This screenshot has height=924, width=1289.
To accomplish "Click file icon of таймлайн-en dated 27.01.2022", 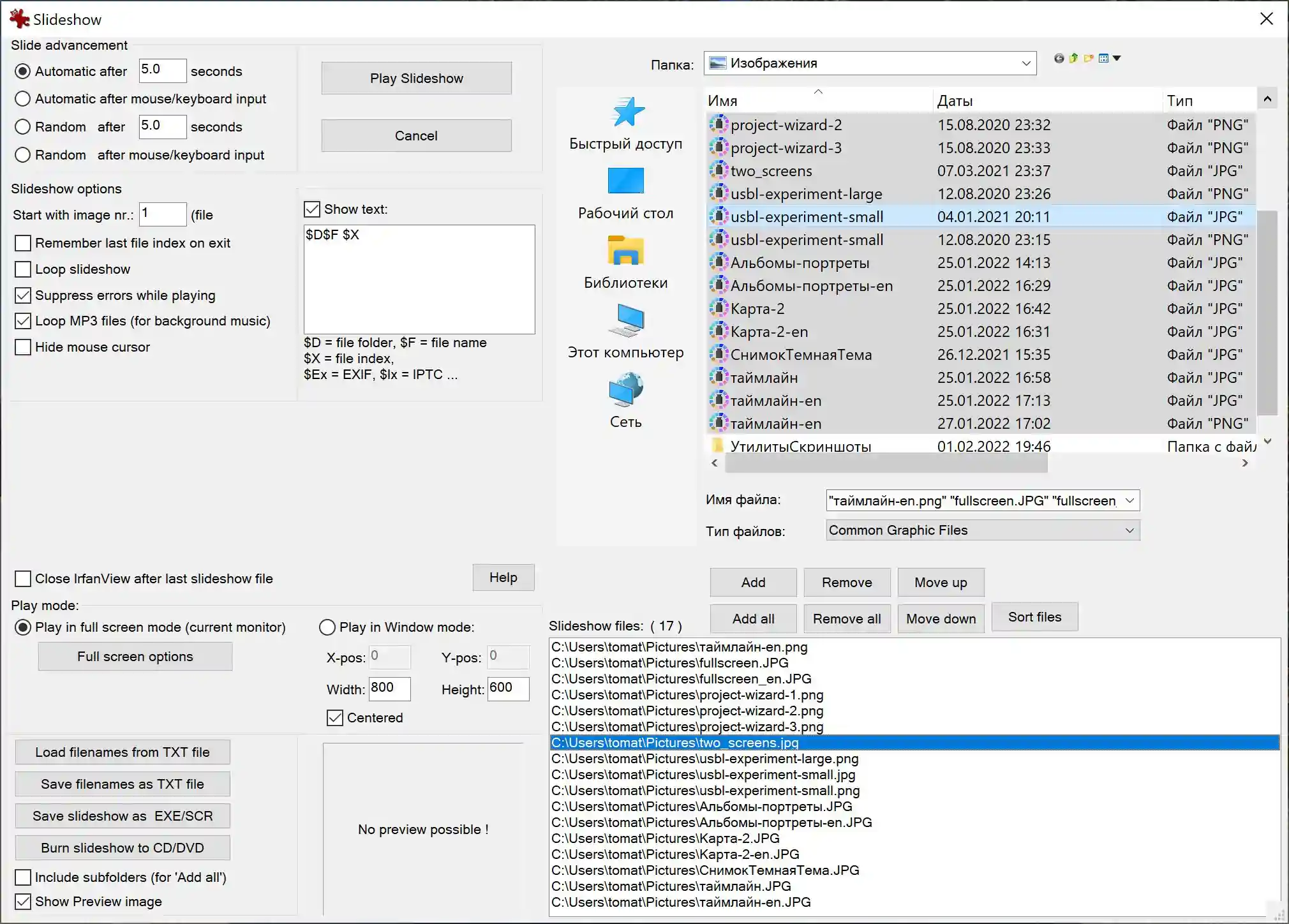I will (719, 423).
